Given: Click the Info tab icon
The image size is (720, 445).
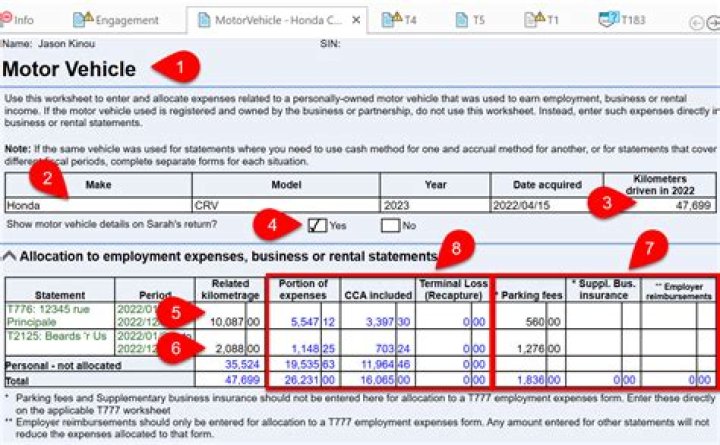Looking at the screenshot, I should coord(7,20).
